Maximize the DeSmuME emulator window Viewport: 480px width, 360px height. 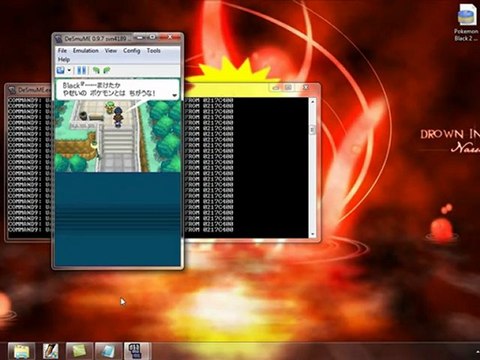(152, 37)
